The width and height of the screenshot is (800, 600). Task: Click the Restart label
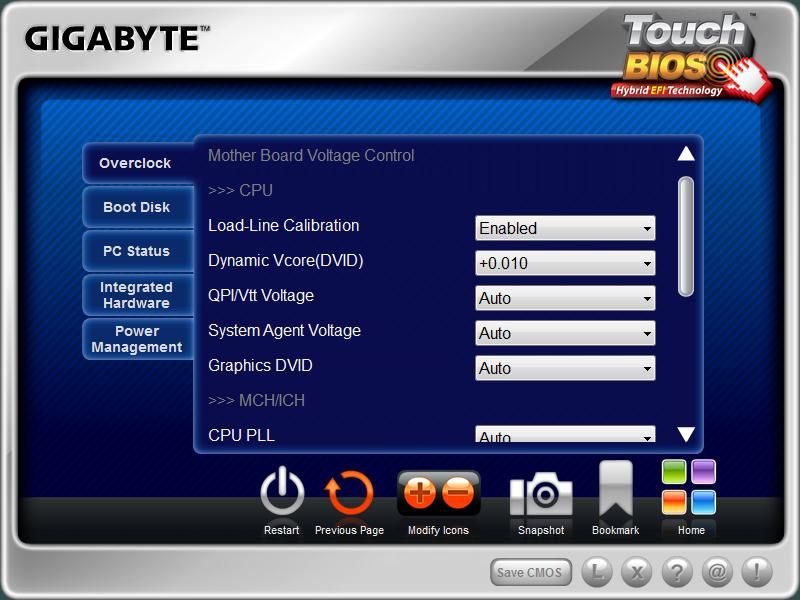point(282,530)
